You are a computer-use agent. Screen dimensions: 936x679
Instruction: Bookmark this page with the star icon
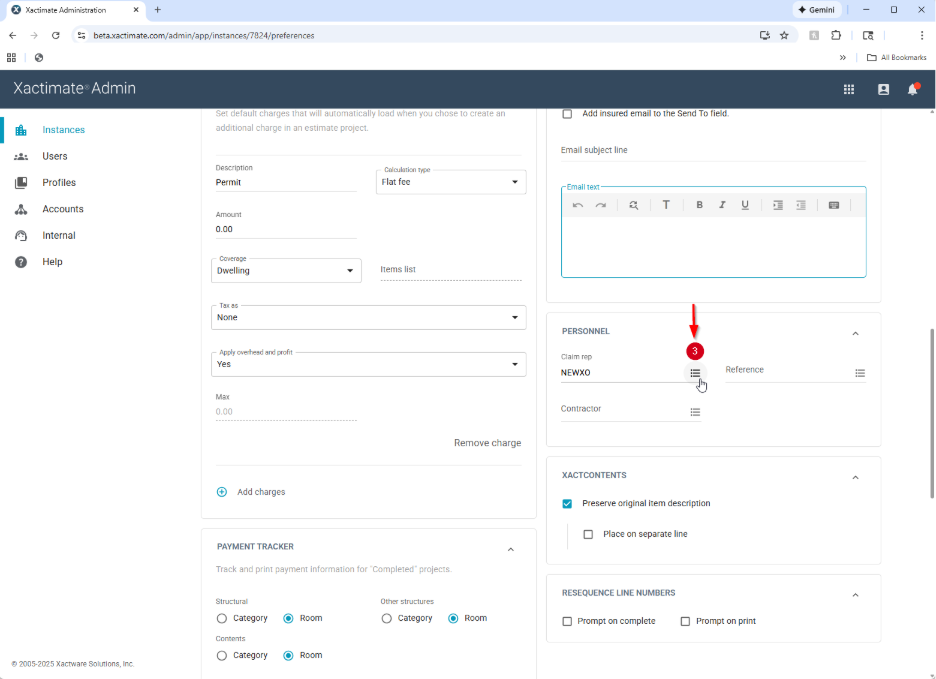784,35
